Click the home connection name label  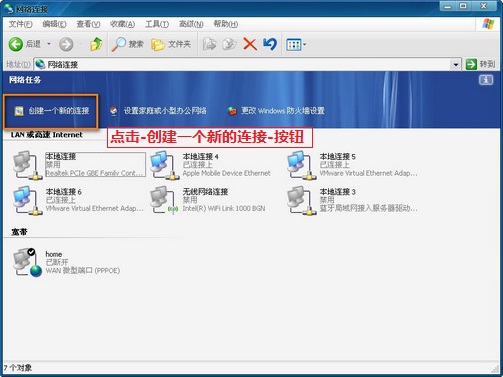[54, 254]
